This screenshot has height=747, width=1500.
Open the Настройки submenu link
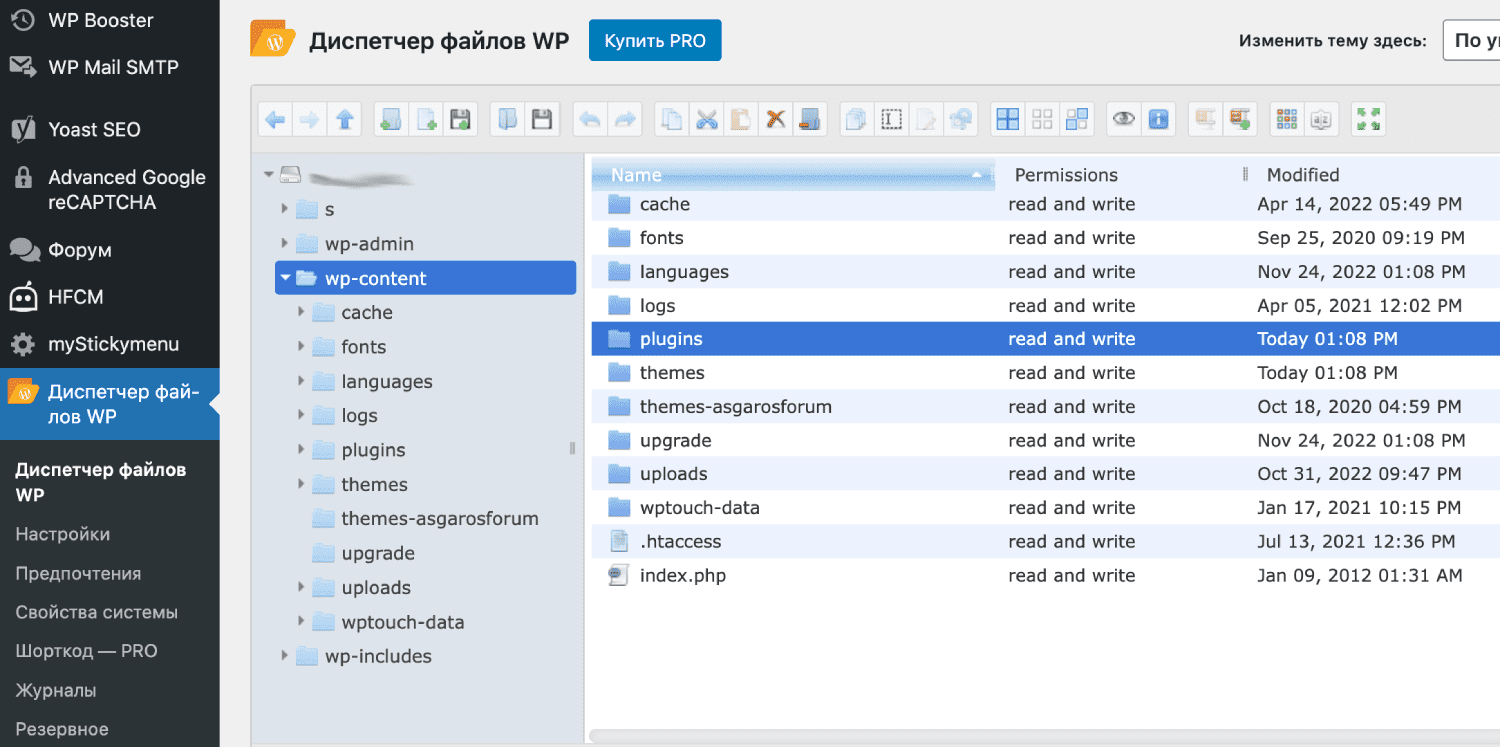[63, 534]
